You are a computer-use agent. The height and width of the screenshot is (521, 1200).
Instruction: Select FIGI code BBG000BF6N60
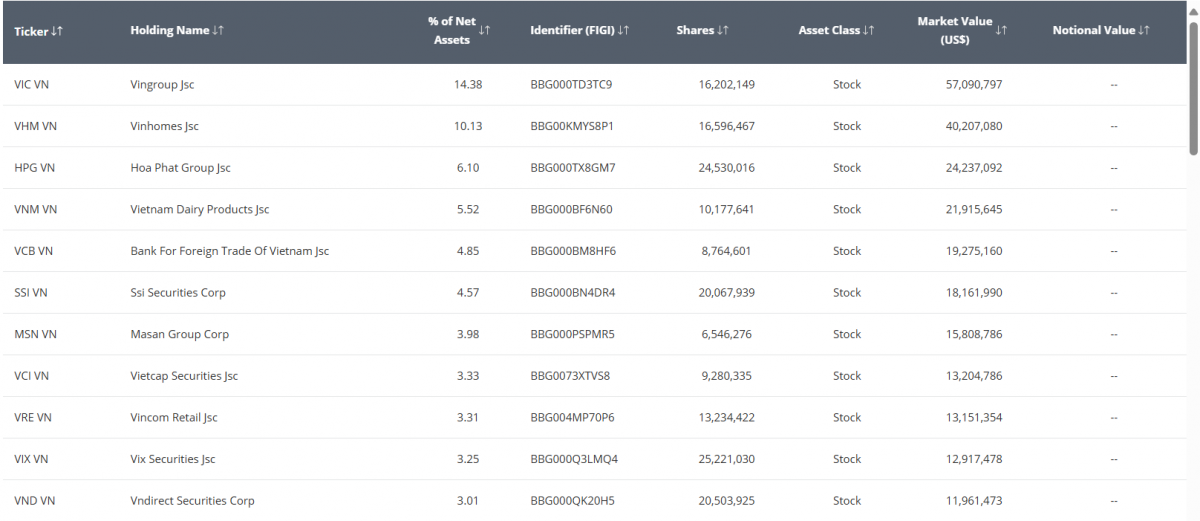(571, 210)
